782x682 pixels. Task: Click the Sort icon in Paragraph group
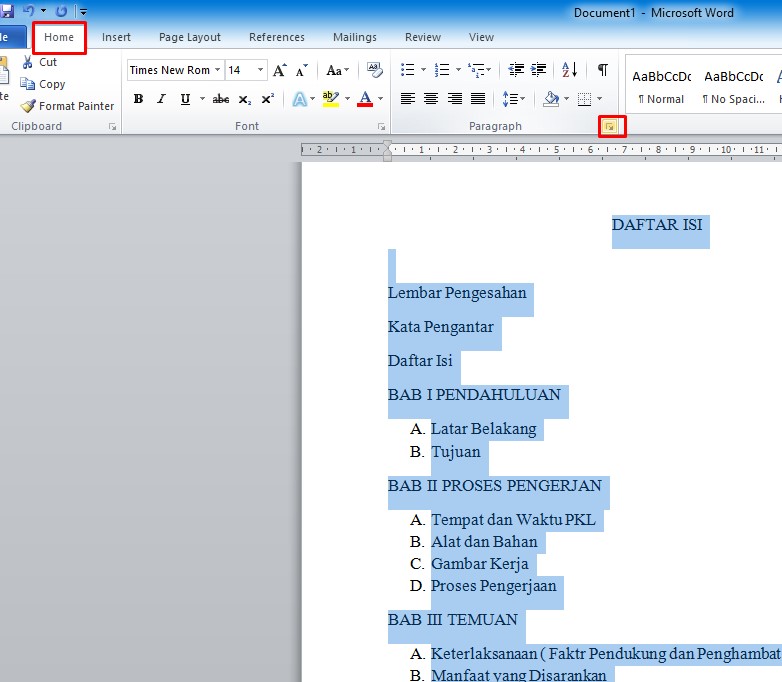tap(570, 70)
